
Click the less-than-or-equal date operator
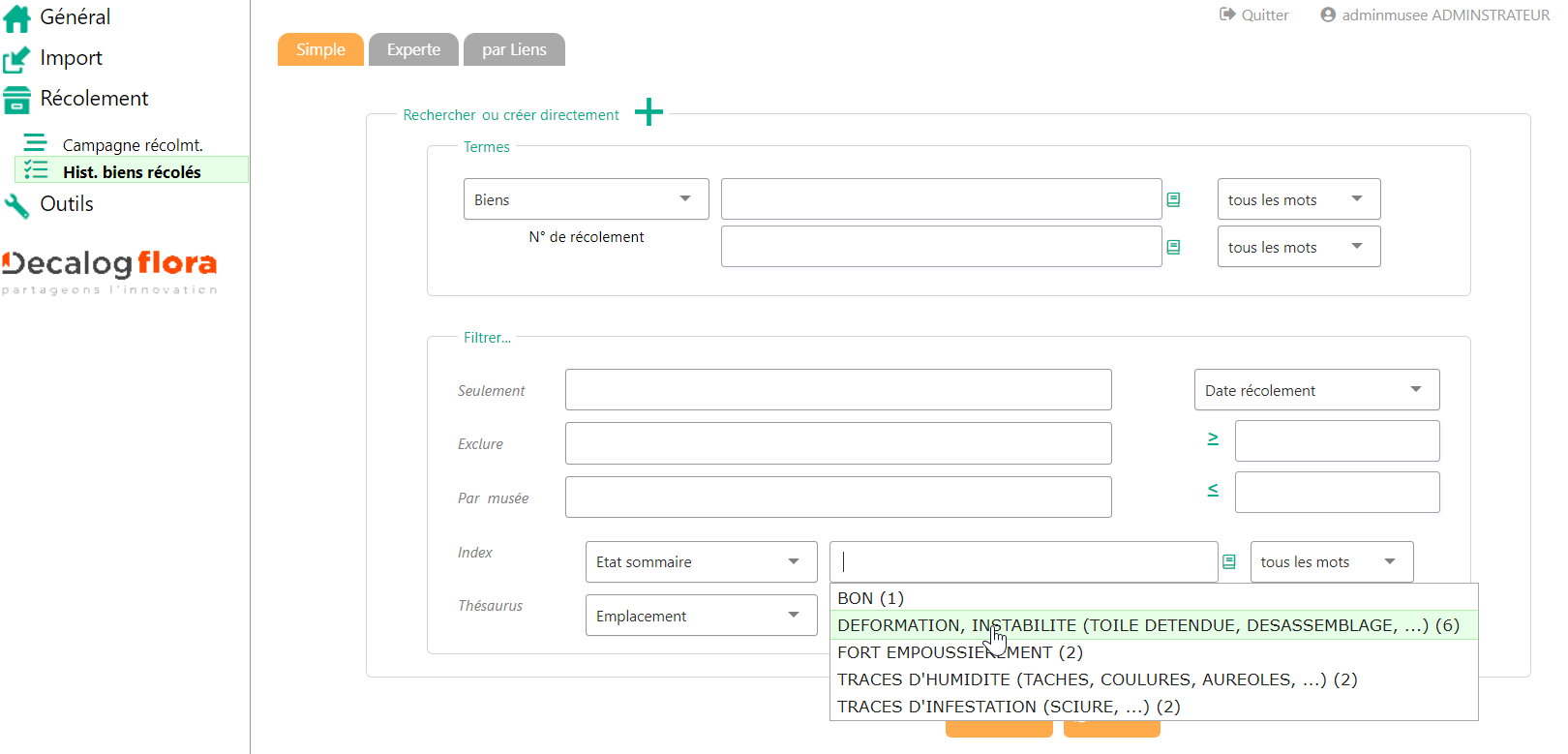(x=1213, y=491)
